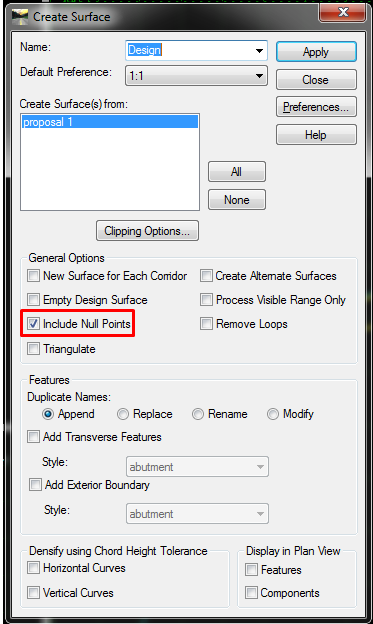373x624 pixels.
Task: Enable Remove Loops option
Action: tap(206, 324)
